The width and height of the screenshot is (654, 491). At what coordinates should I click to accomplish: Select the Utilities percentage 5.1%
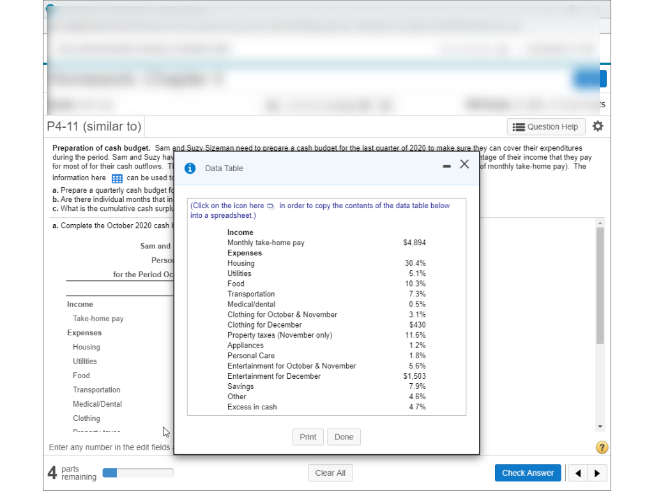pos(417,273)
